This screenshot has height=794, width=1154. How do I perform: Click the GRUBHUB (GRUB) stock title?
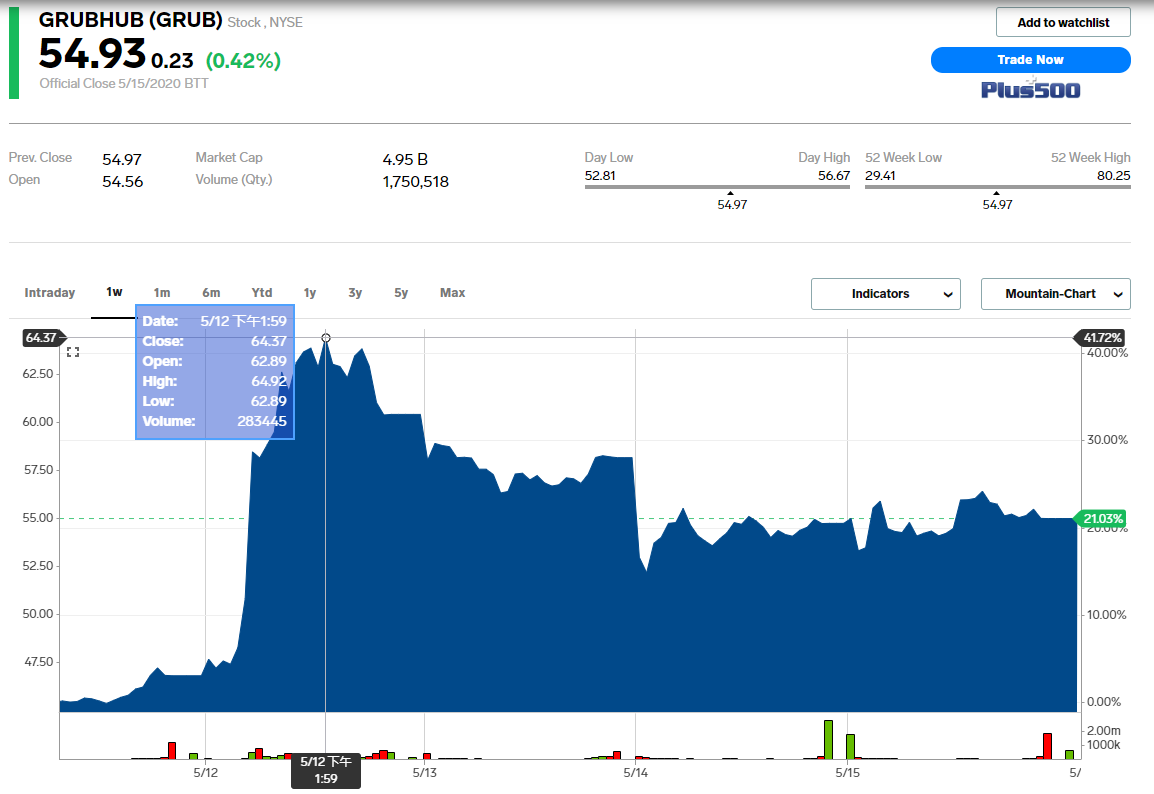point(130,20)
